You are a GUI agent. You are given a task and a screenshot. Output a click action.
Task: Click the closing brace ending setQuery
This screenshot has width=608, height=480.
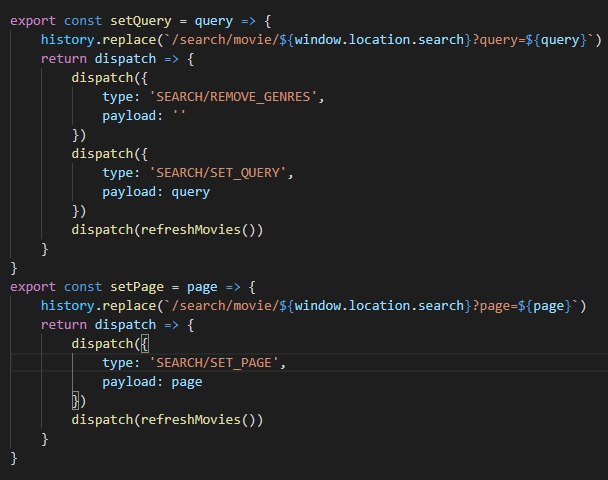coord(14,268)
